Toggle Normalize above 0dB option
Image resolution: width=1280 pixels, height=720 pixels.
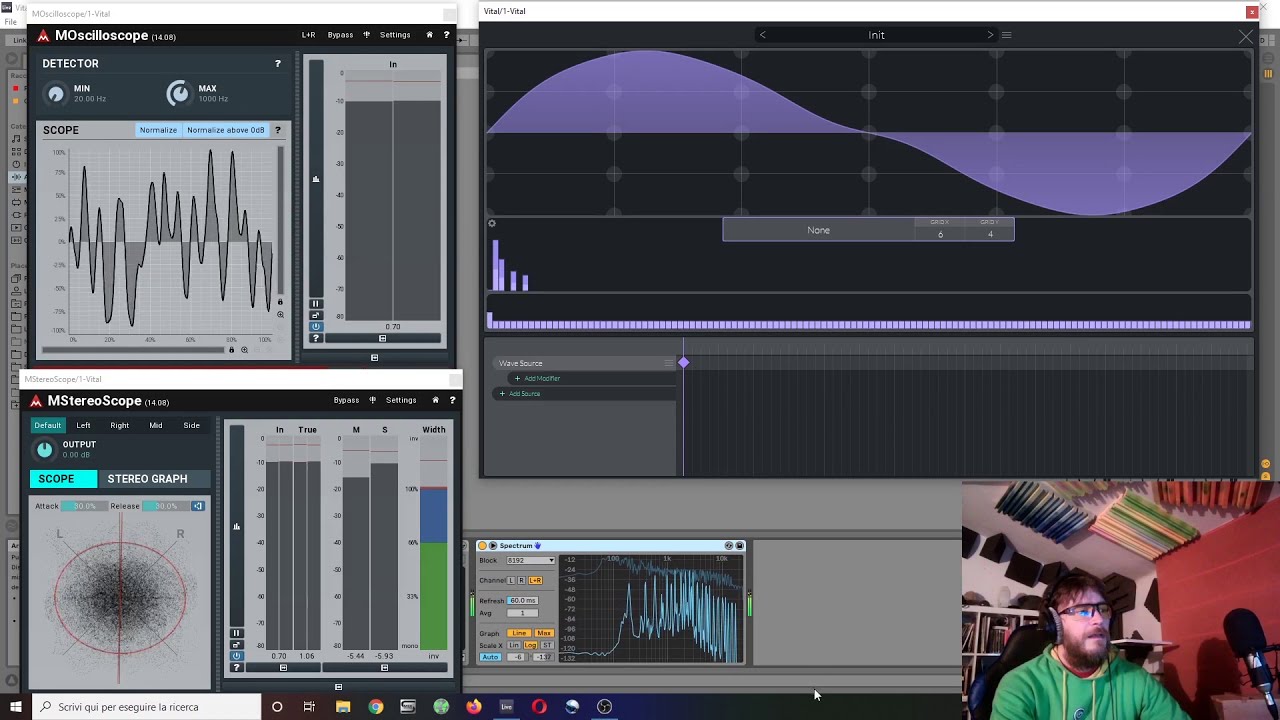(226, 130)
